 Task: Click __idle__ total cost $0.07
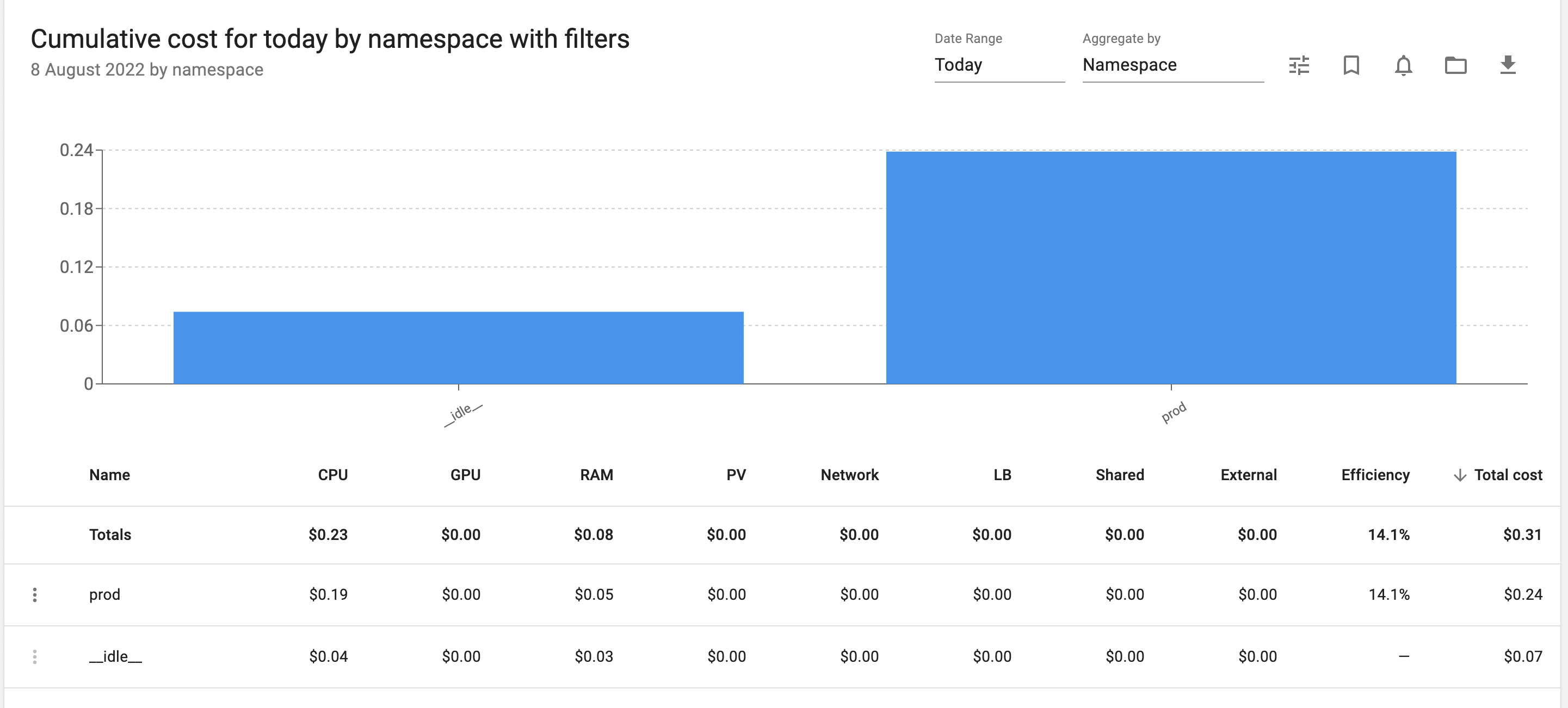(1523, 657)
